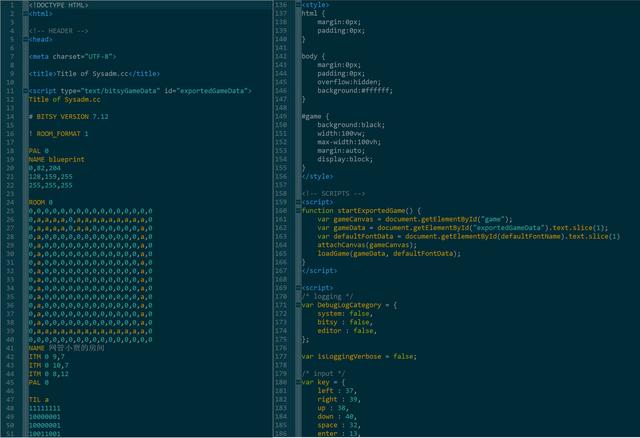Collapse the <html> tag fold on line 2
The height and width of the screenshot is (438, 640).
point(26,13)
